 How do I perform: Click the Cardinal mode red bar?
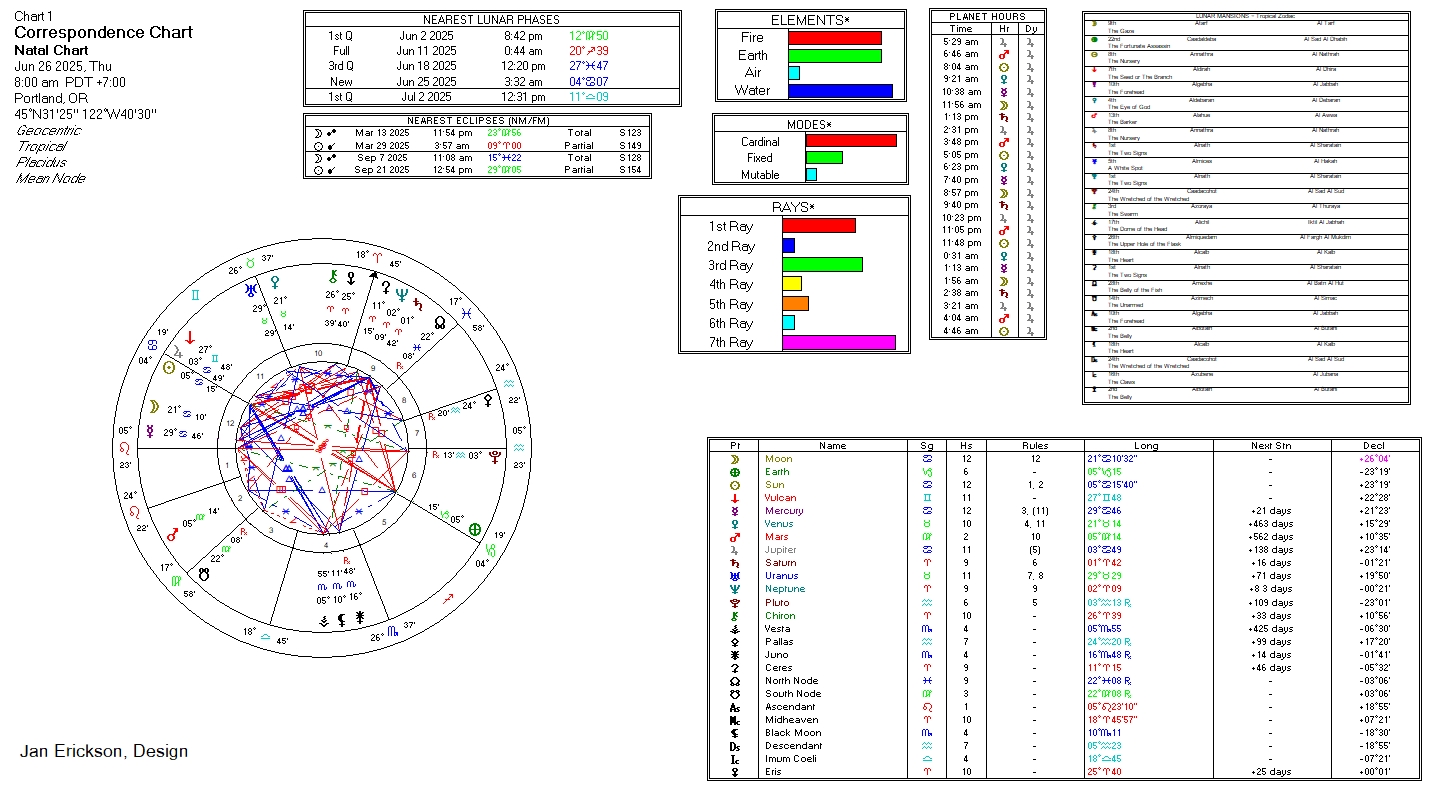pos(850,141)
